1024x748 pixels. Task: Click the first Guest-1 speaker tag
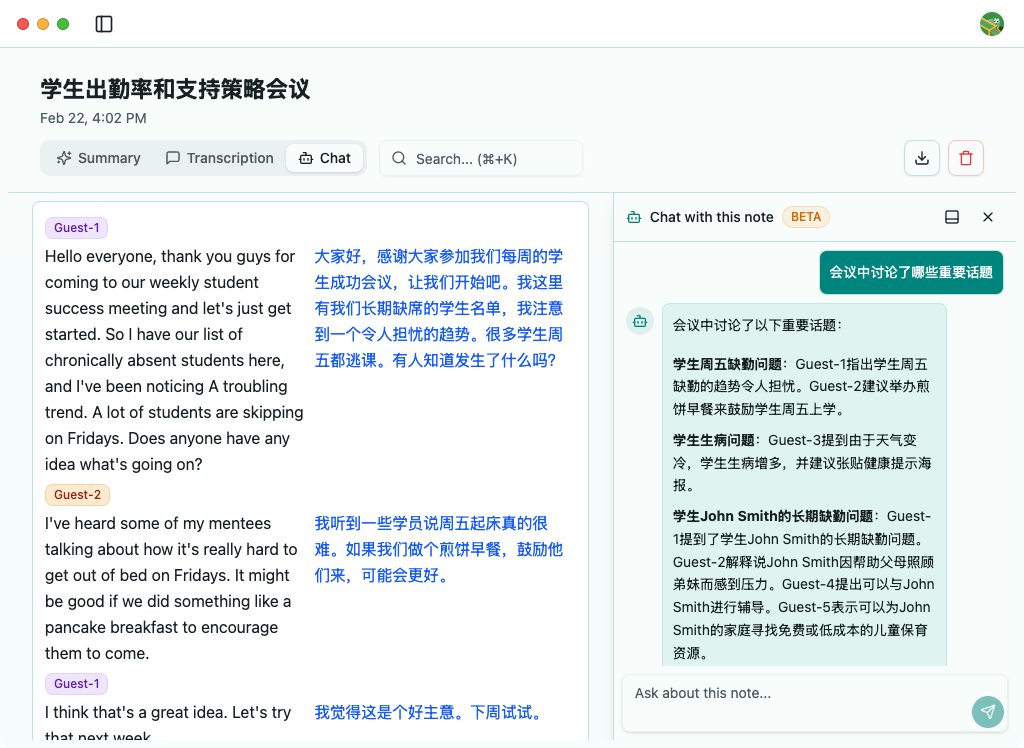pos(76,227)
